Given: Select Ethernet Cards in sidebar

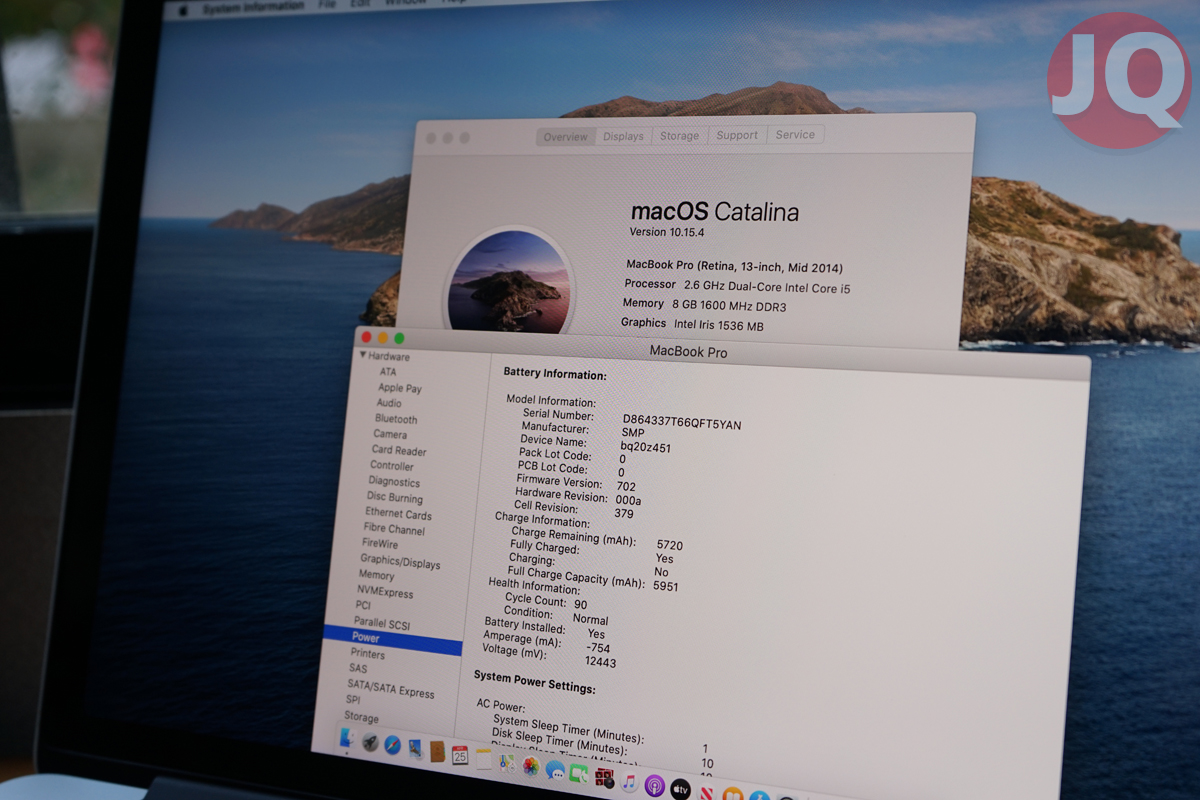Looking at the screenshot, I should point(398,514).
